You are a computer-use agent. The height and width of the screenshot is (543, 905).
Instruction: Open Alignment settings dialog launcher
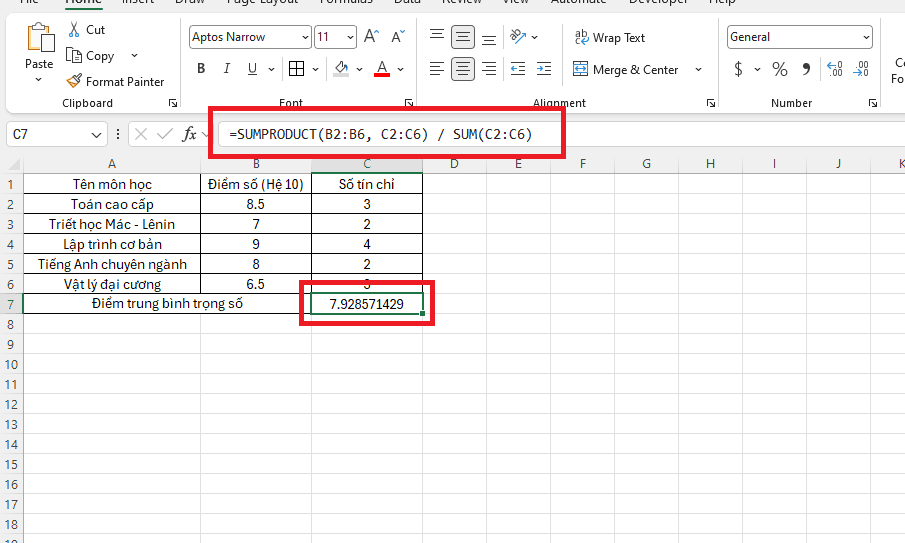pos(710,103)
